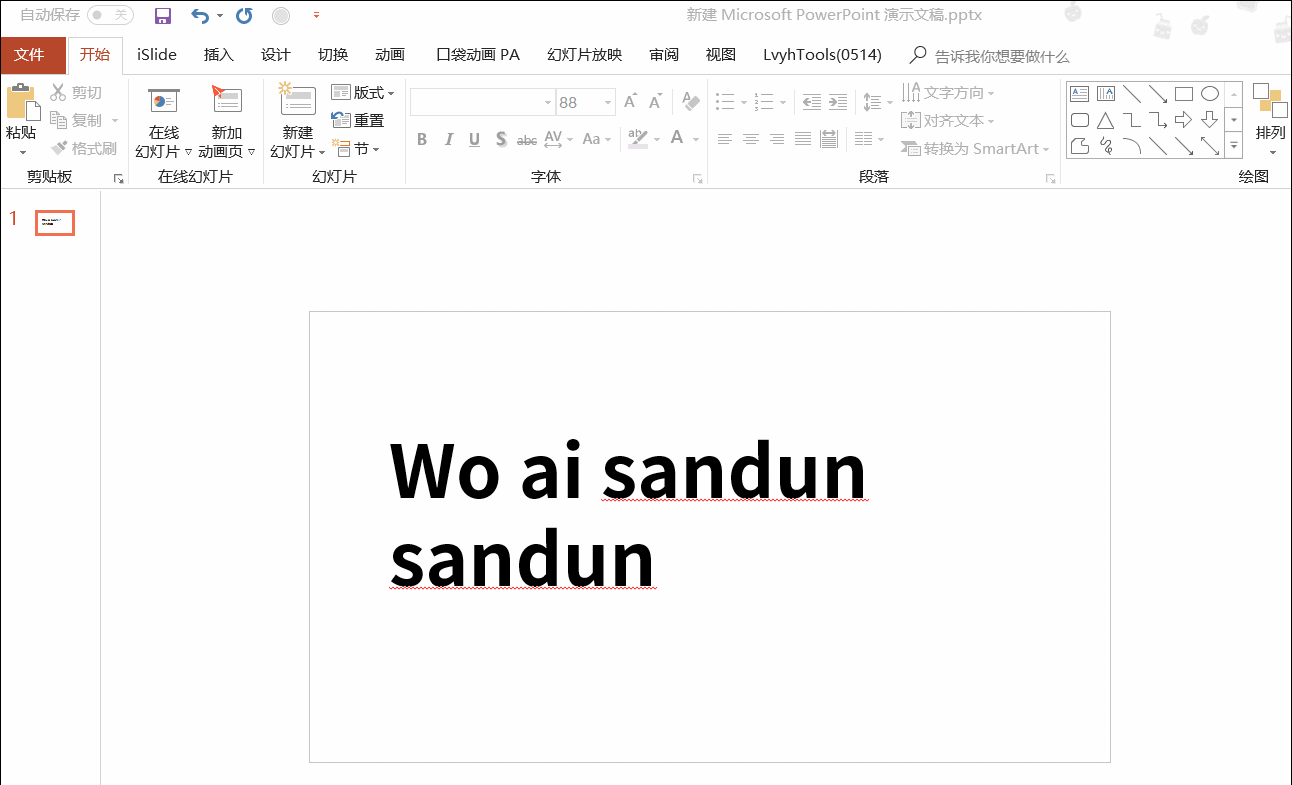
Task: Click the Tell Me search box
Action: pyautogui.click(x=1000, y=56)
